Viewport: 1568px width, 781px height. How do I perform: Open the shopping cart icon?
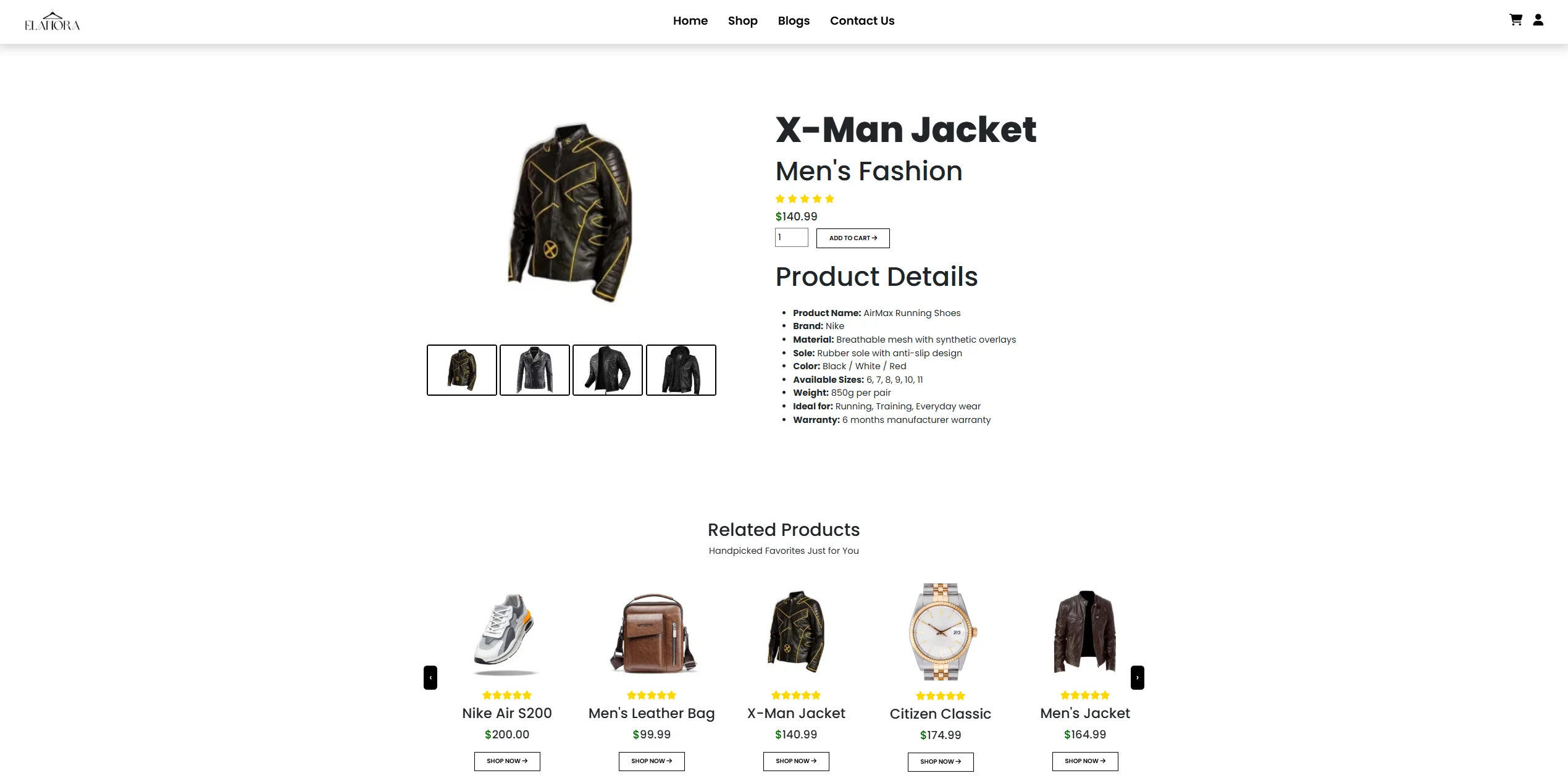point(1516,20)
